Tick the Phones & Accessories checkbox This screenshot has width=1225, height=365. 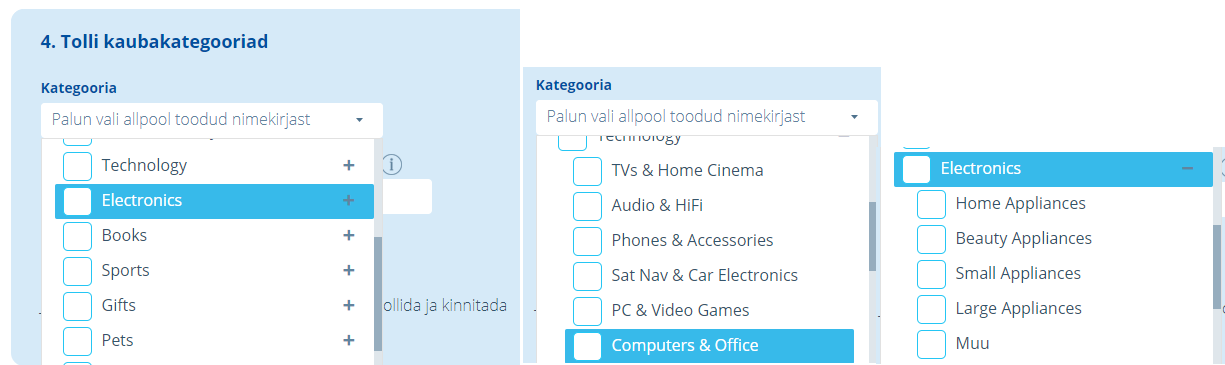[587, 241]
